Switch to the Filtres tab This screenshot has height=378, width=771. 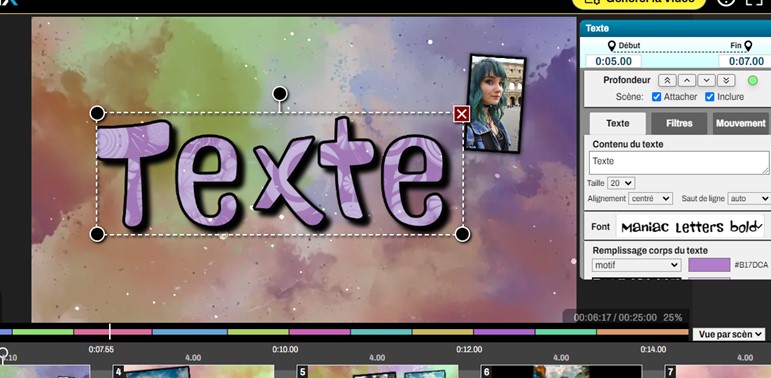point(679,123)
